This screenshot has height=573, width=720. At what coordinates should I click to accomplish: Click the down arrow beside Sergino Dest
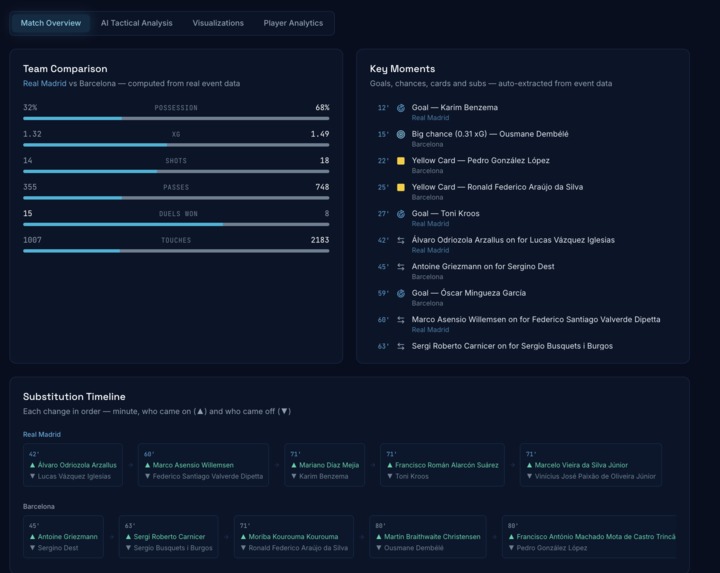32,548
